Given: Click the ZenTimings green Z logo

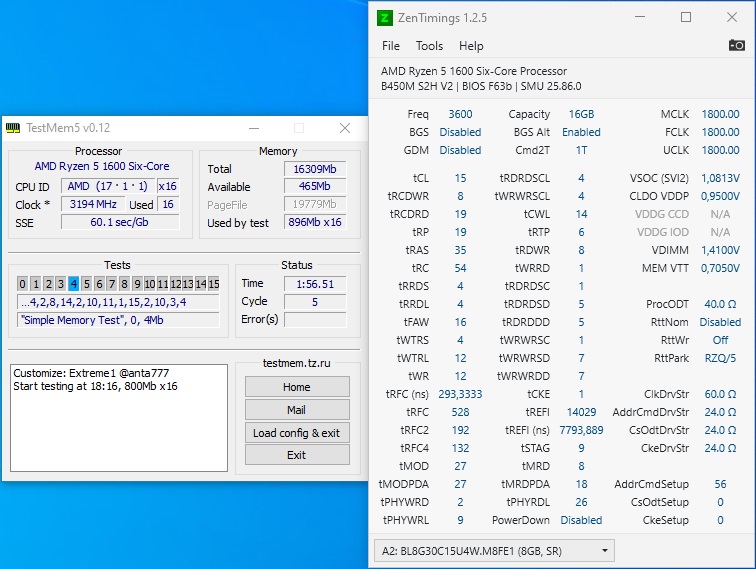Looking at the screenshot, I should click(384, 18).
